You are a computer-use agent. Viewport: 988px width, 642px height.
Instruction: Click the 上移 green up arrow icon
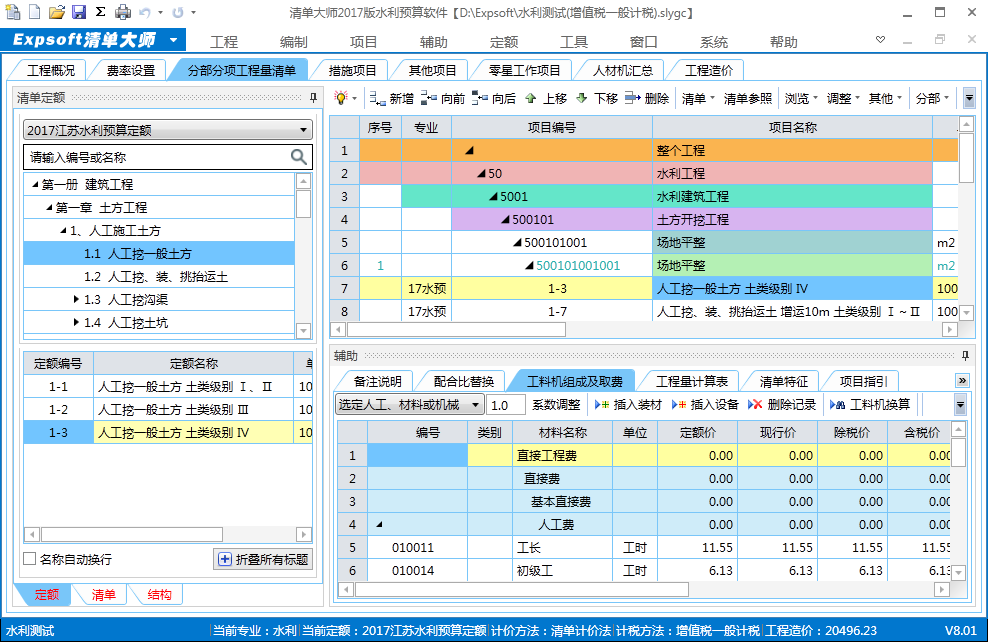tap(529, 99)
